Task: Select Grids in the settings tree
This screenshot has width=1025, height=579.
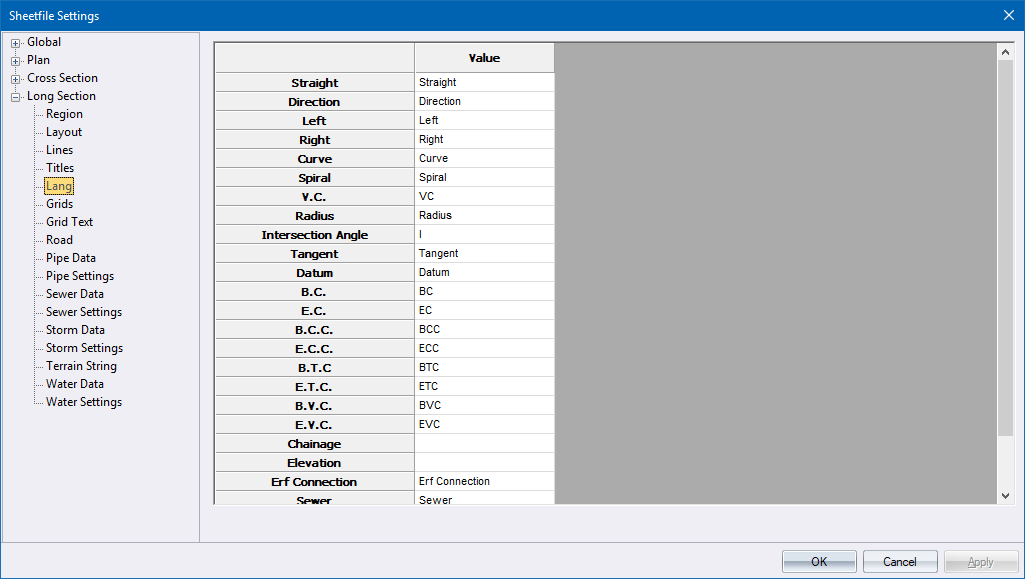Action: 59,204
